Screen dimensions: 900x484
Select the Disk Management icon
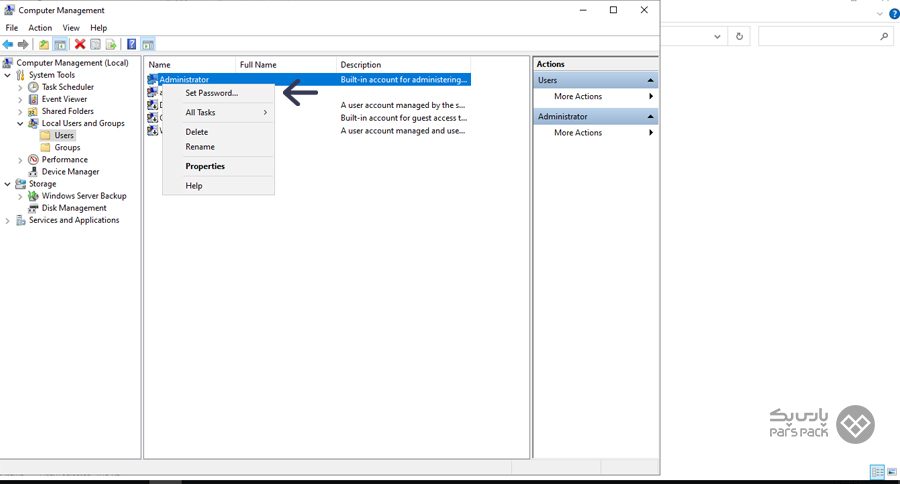point(33,208)
